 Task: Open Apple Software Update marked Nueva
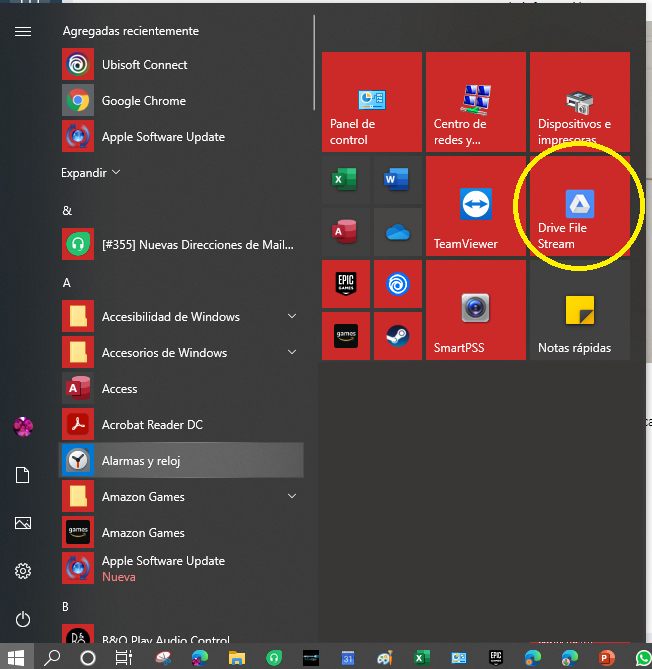182,568
